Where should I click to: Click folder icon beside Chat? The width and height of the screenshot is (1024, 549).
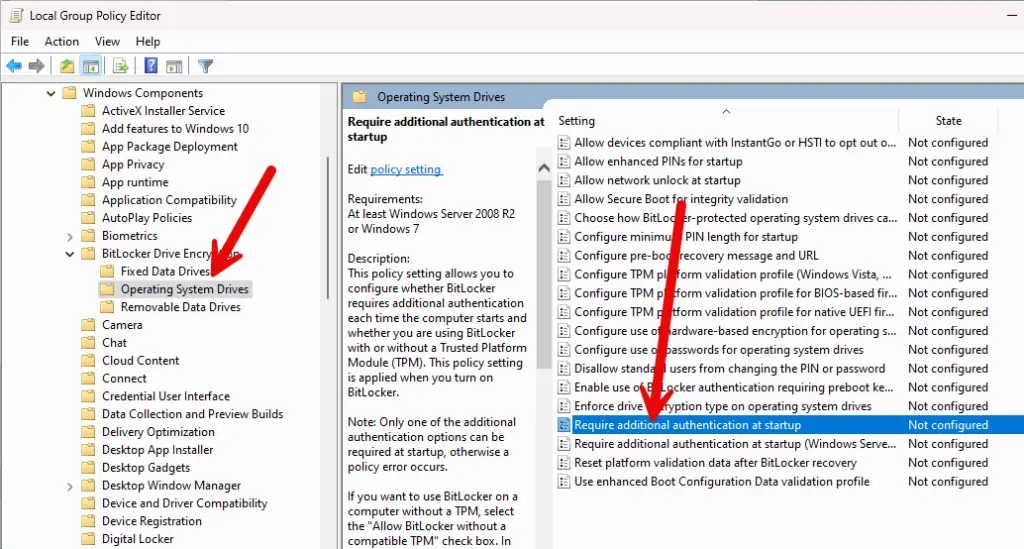tap(88, 343)
